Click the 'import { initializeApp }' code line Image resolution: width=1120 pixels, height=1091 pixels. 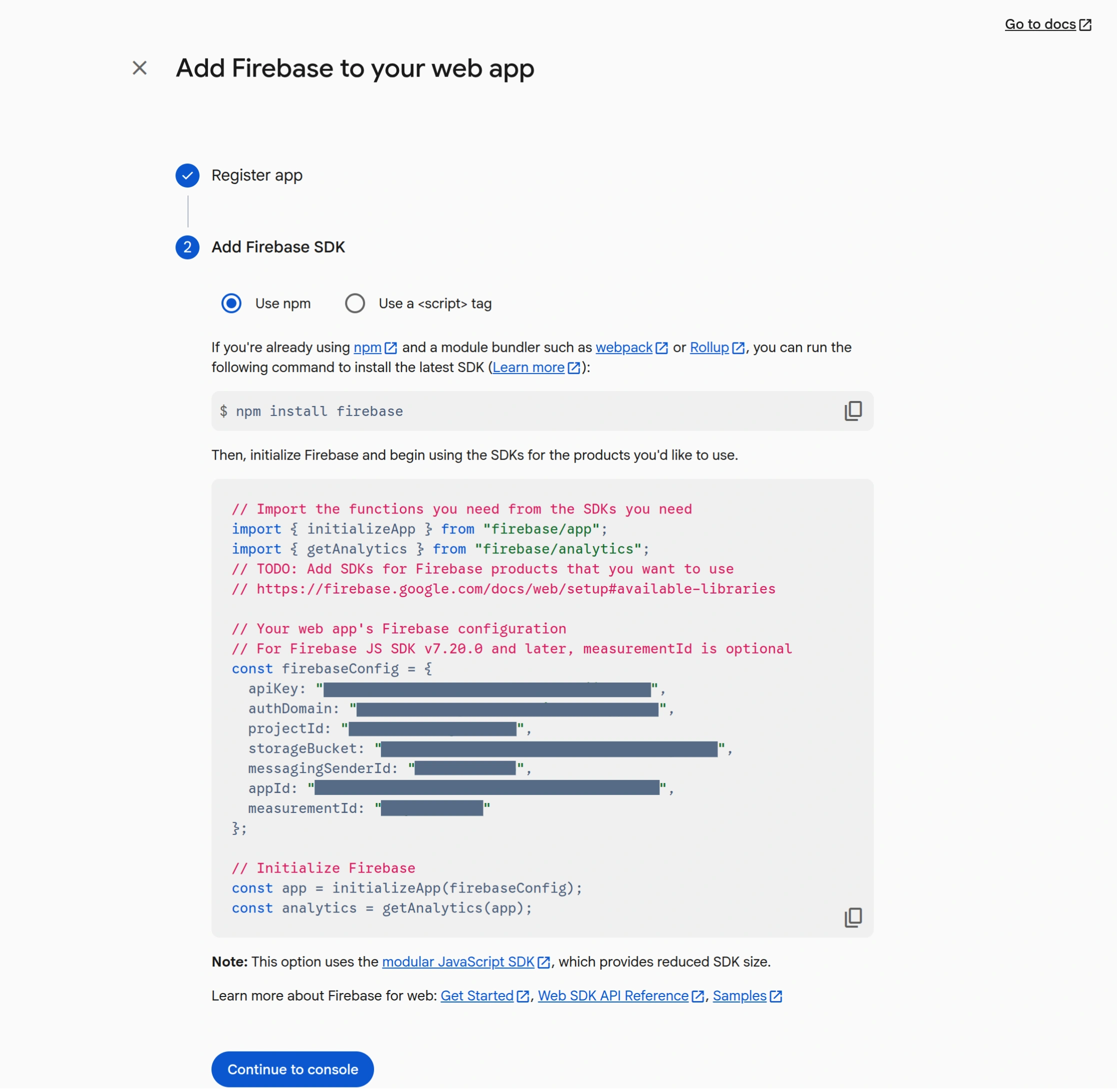tap(420, 530)
